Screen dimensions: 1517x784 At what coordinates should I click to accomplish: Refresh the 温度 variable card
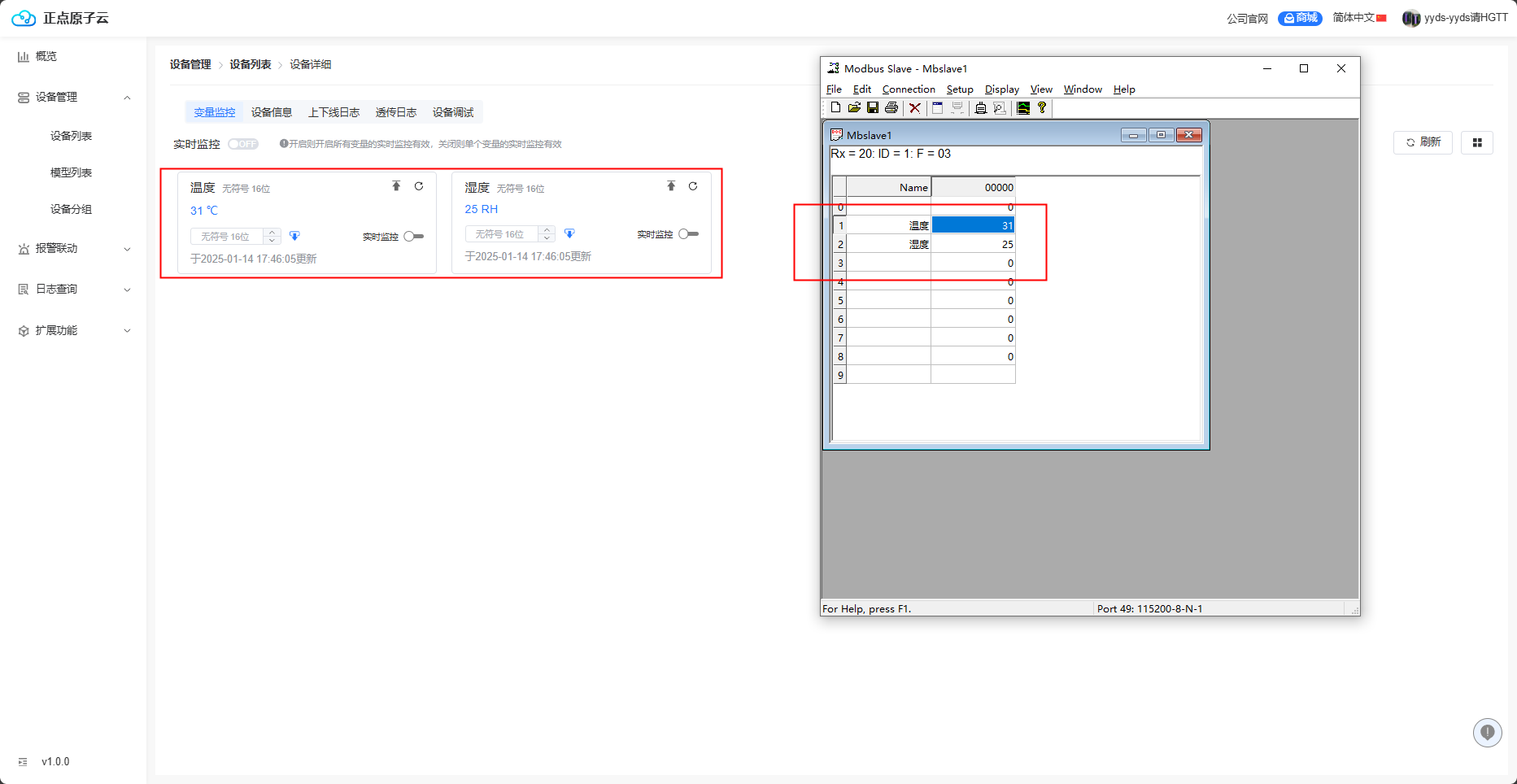point(419,186)
